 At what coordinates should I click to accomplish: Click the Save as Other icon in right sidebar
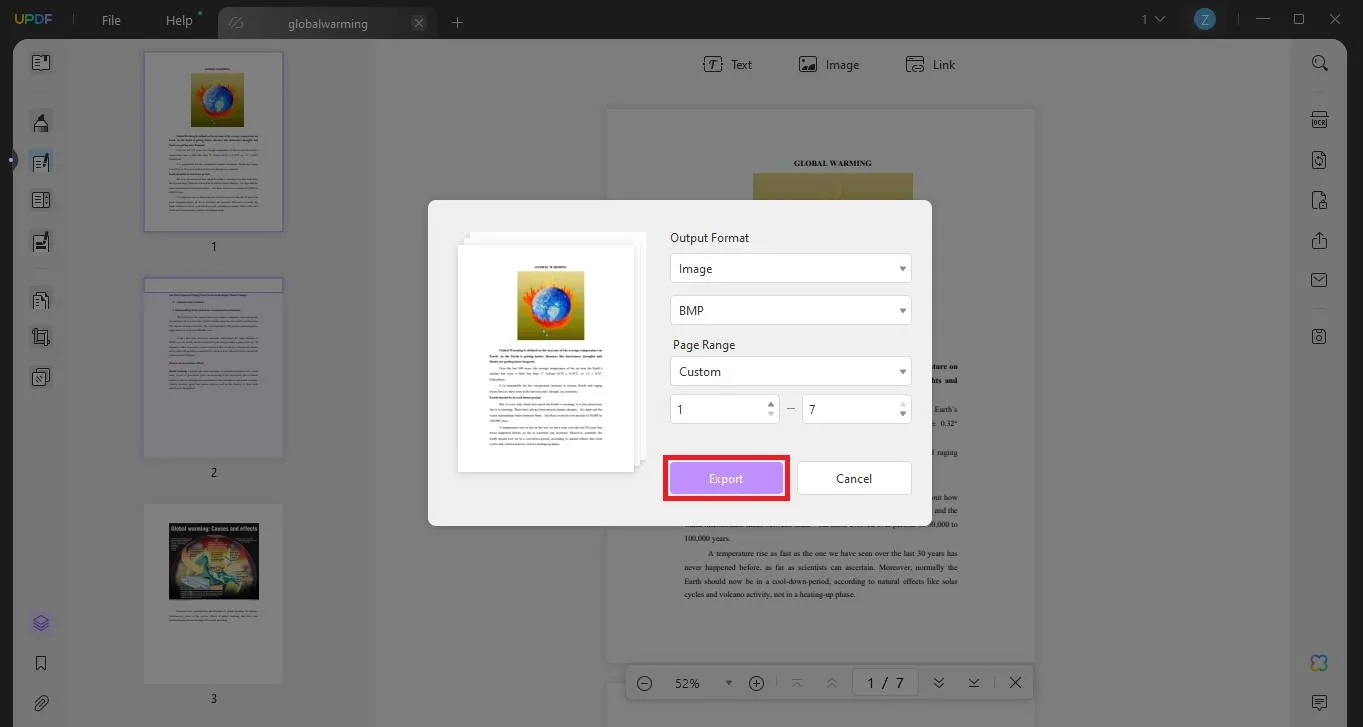[x=1320, y=336]
